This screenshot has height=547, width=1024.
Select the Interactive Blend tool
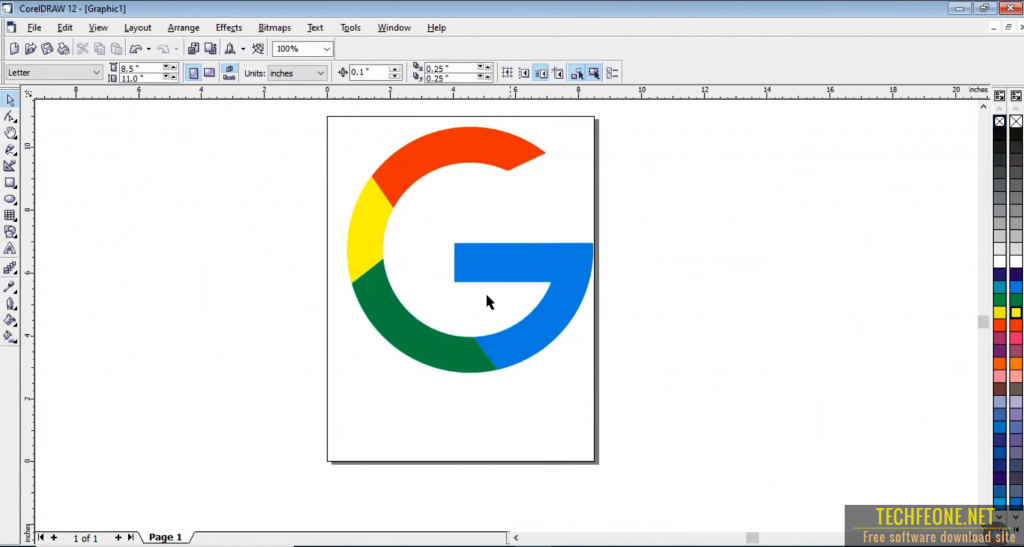pos(10,268)
